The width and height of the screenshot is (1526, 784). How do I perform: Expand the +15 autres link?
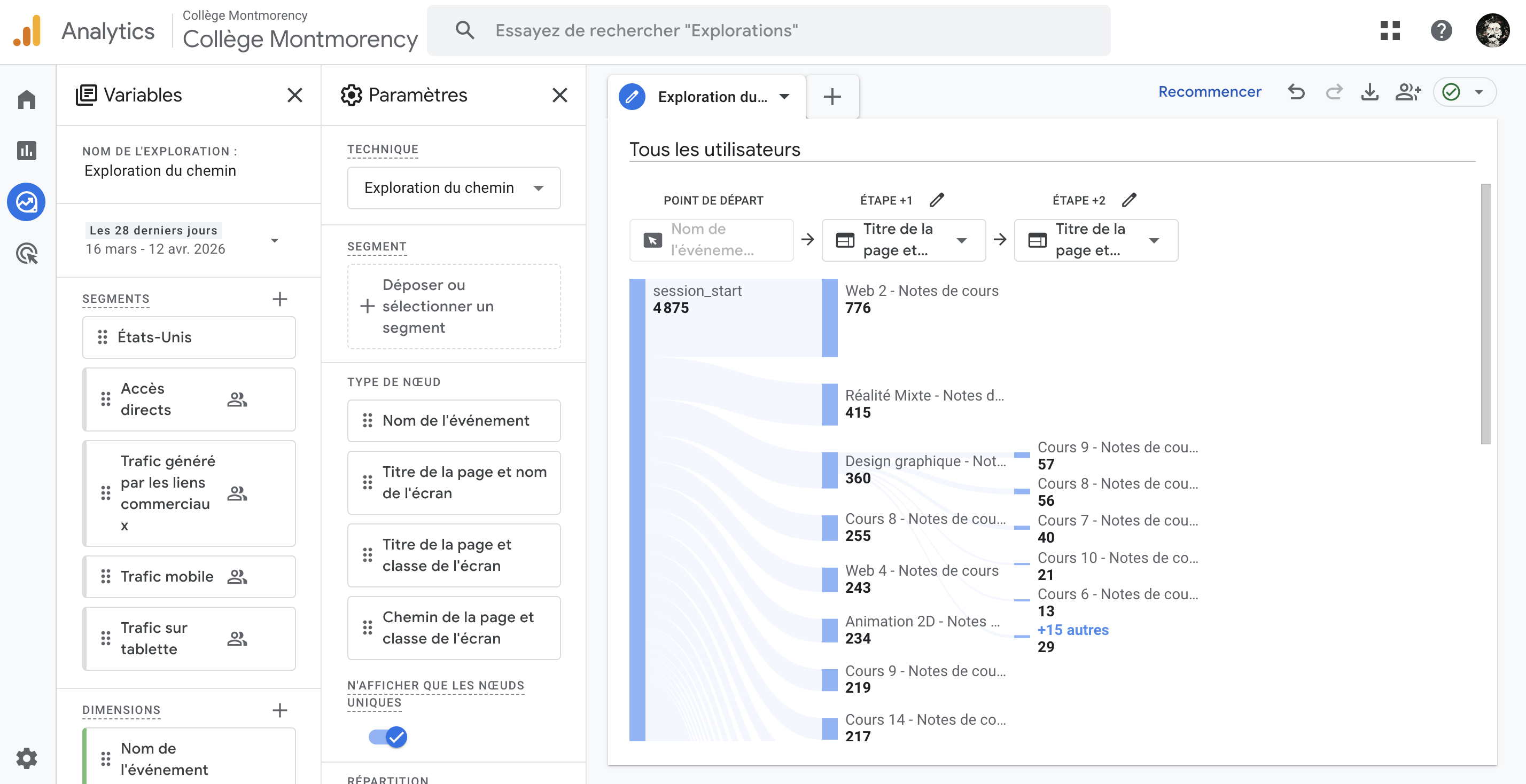(1073, 630)
